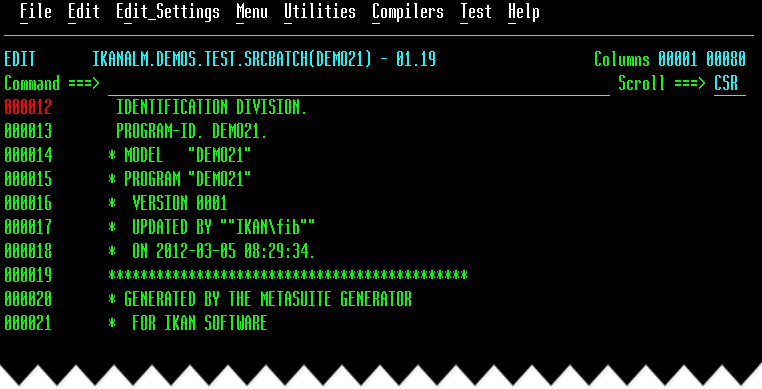Click the Scroll CSR field
The image size is (762, 389).
coord(729,84)
